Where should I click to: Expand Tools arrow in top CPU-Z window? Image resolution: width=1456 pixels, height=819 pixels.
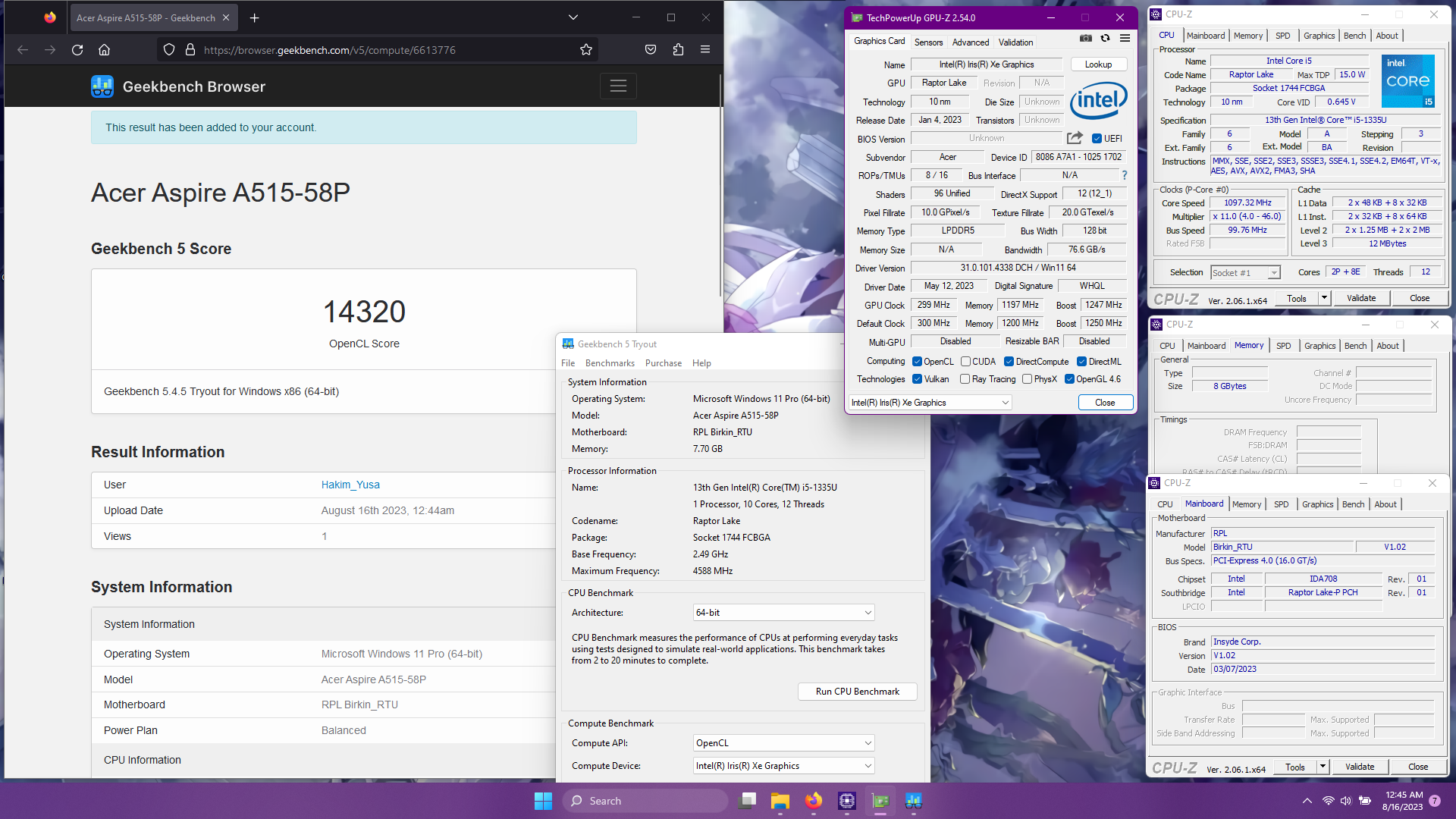1324,298
